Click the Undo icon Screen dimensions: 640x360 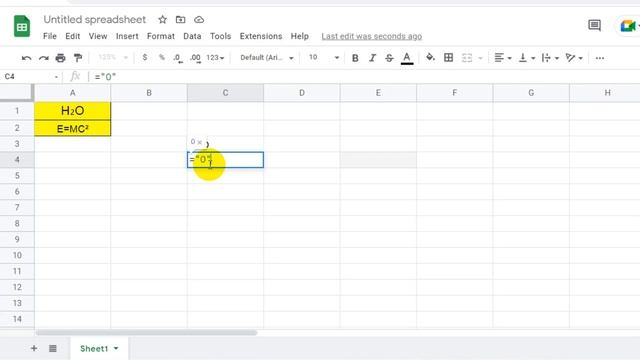[27, 58]
